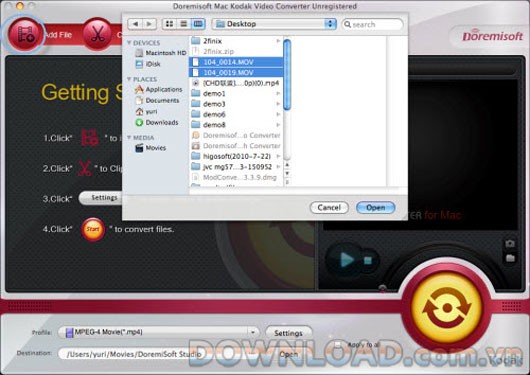Click the Doremisoft logo

coord(492,36)
